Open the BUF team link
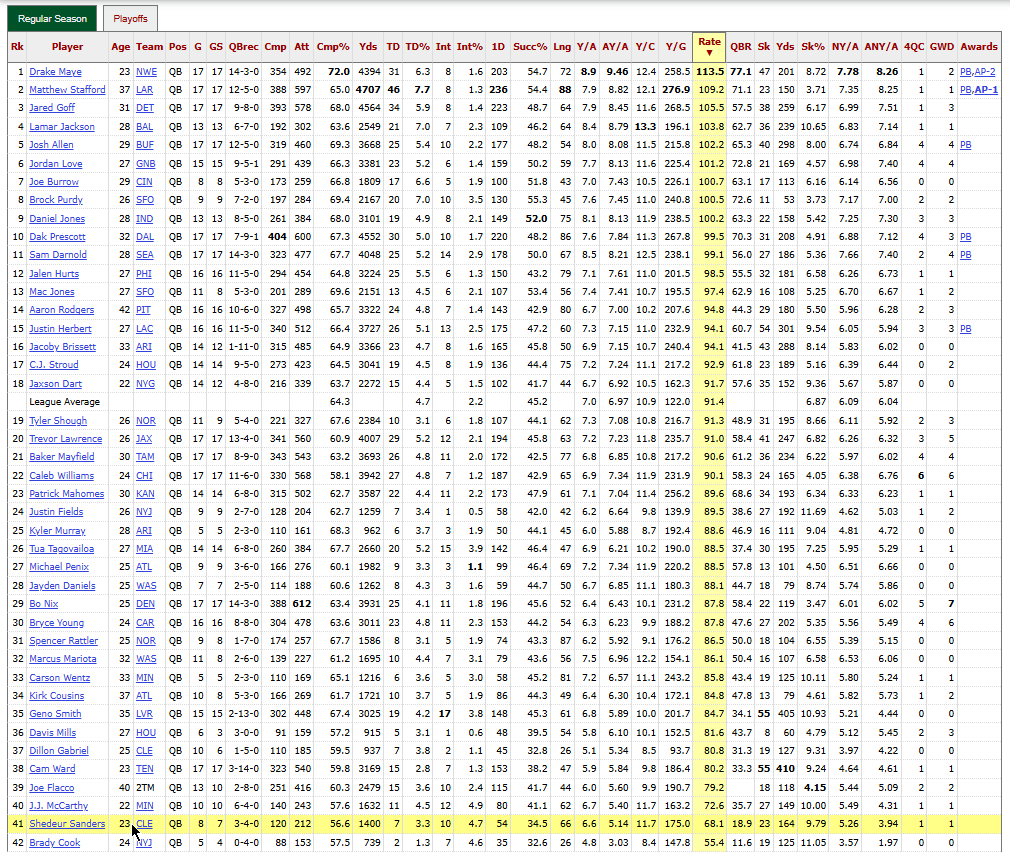1010x857 pixels. (x=145, y=144)
